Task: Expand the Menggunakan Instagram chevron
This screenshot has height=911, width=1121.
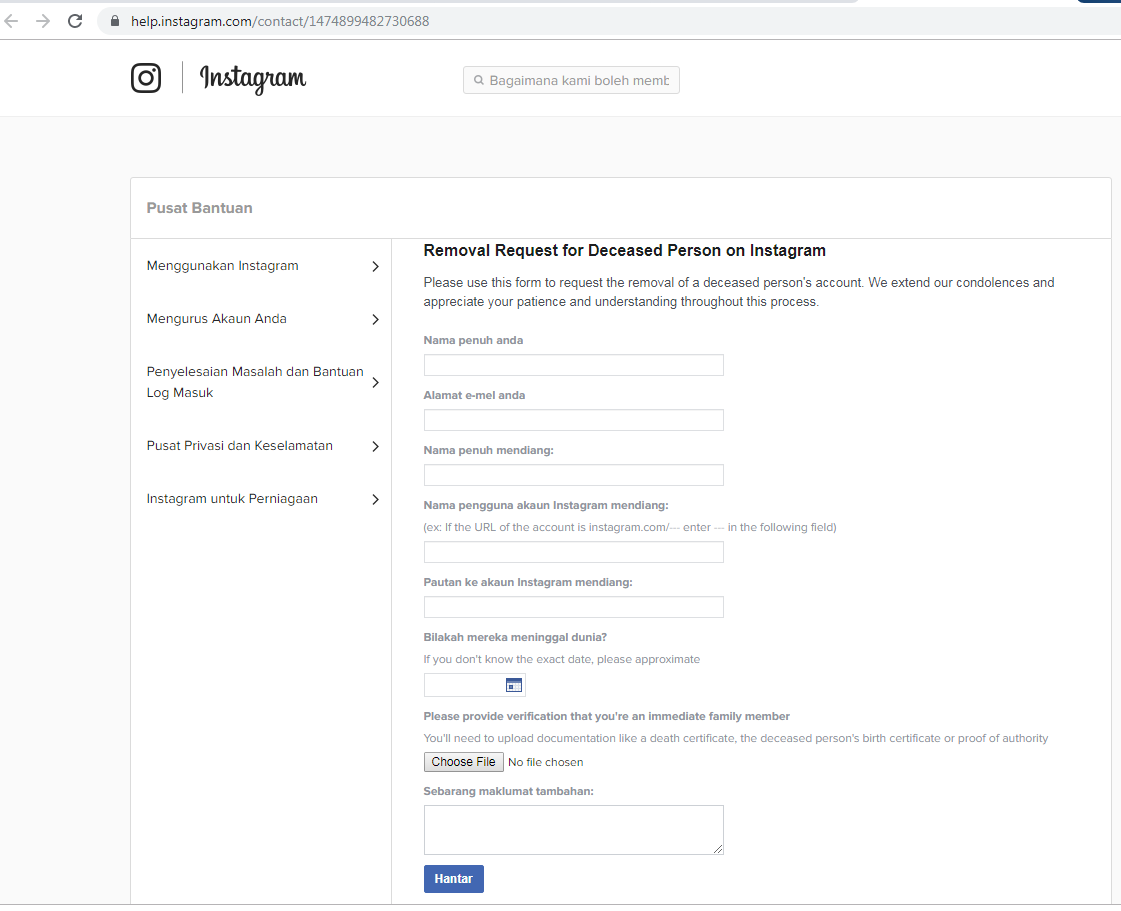Action: click(x=375, y=267)
